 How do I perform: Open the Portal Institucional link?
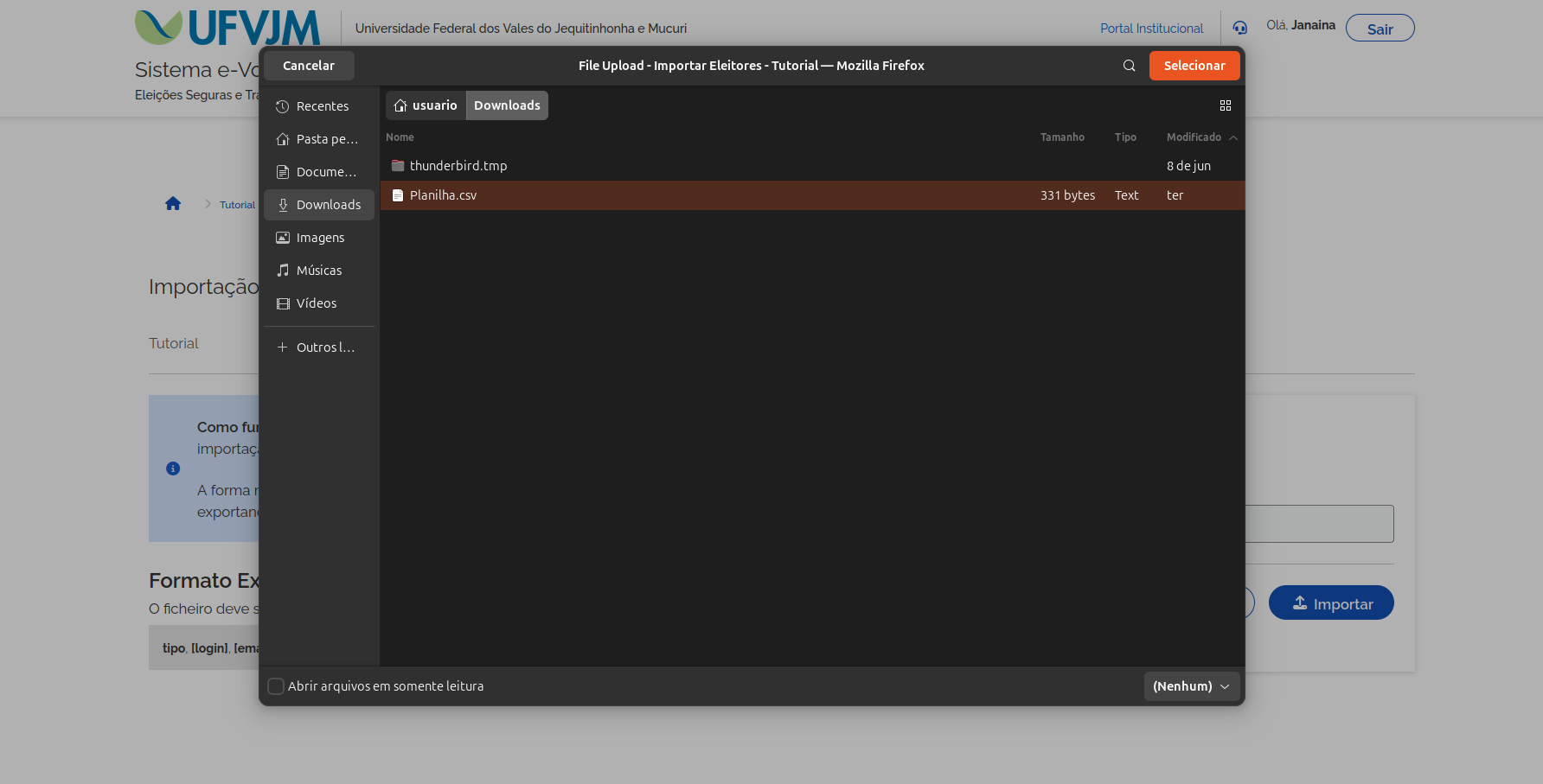coord(1151,29)
